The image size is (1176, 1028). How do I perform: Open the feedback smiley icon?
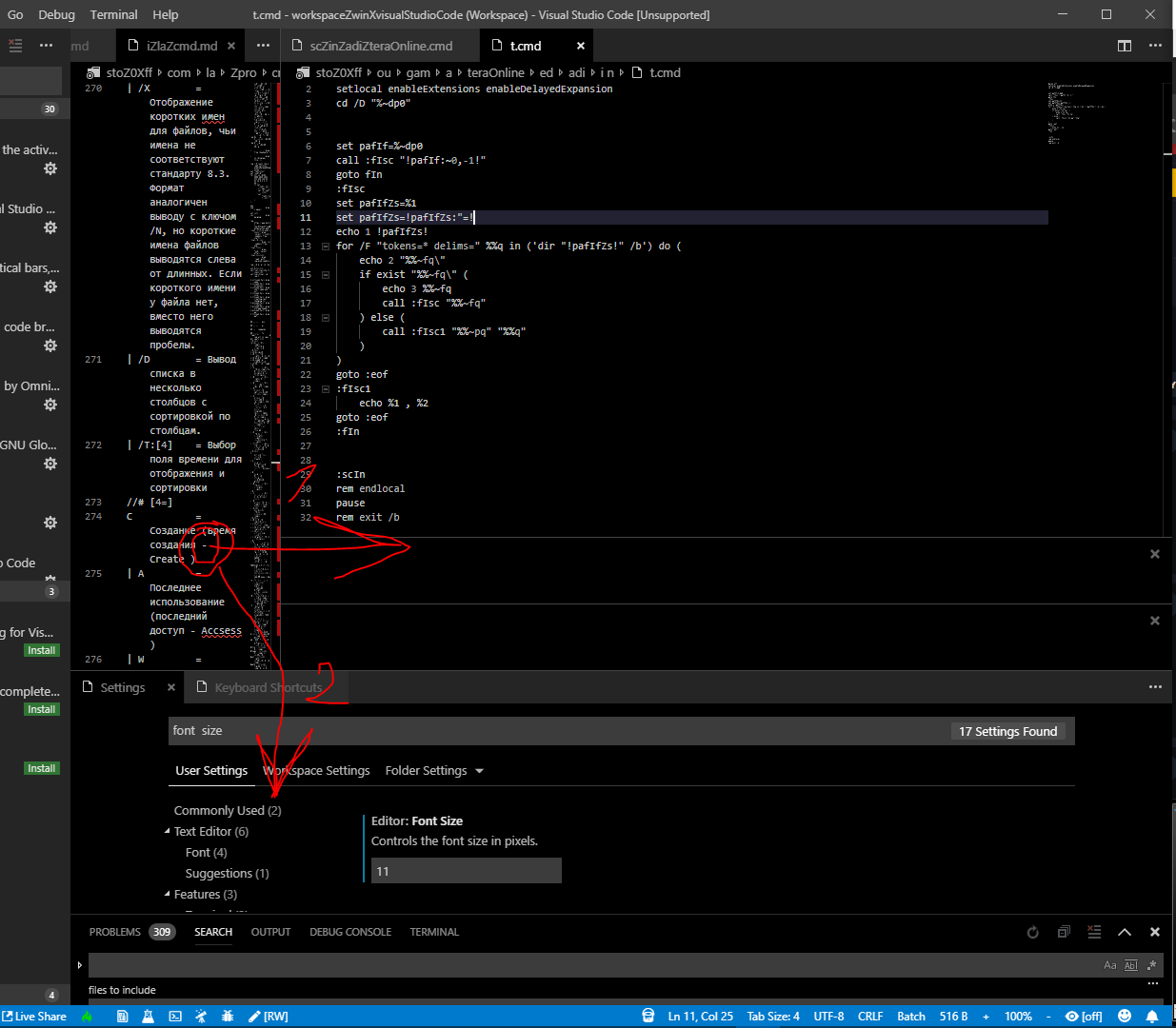click(1125, 1016)
